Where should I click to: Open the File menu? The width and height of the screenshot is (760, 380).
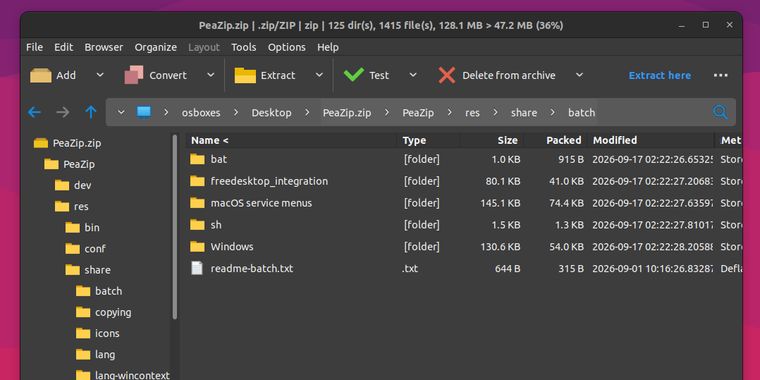click(34, 47)
